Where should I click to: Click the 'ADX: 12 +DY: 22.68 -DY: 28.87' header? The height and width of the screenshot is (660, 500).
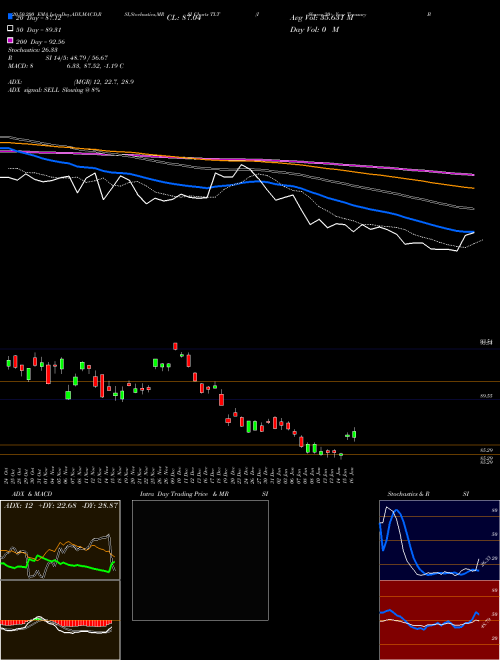pos(61,505)
